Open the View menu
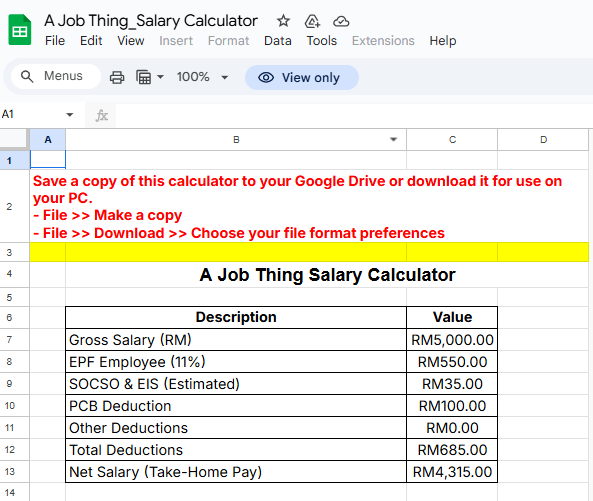This screenshot has width=593, height=501. [x=130, y=41]
